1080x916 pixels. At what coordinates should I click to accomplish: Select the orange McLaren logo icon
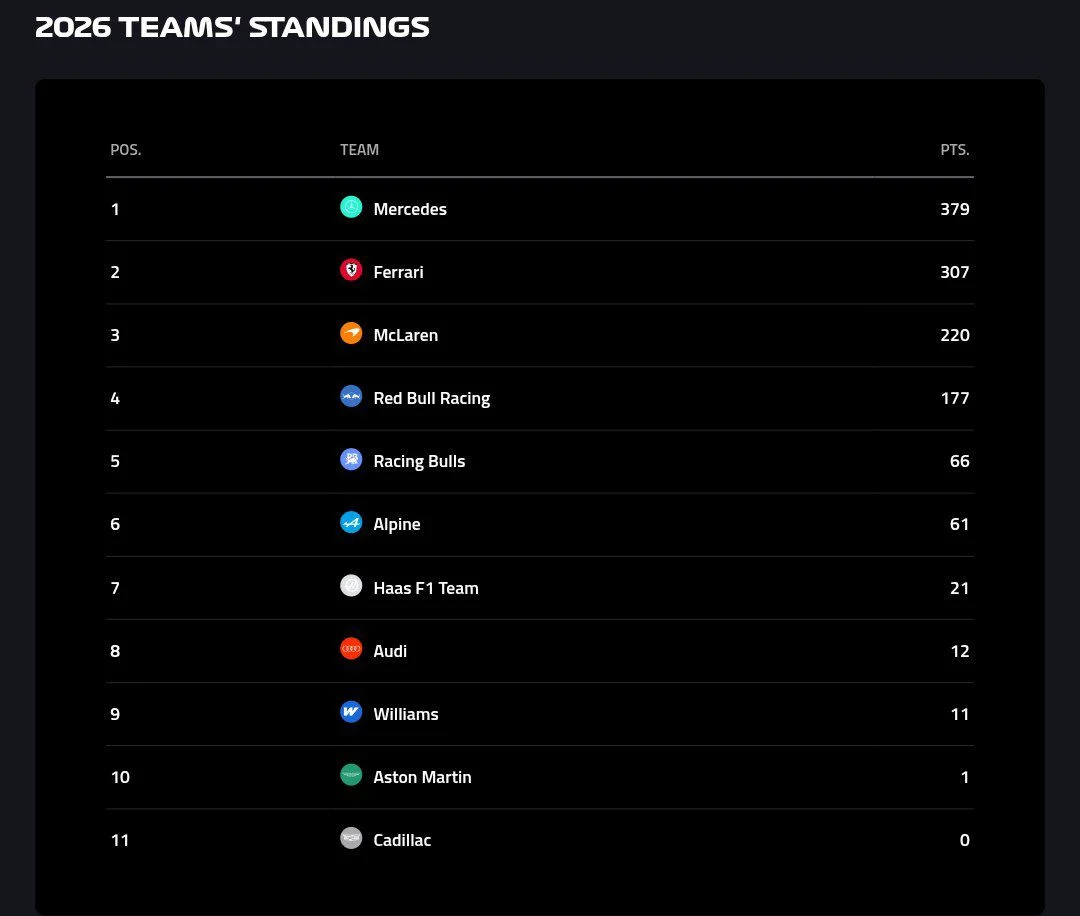tap(351, 333)
